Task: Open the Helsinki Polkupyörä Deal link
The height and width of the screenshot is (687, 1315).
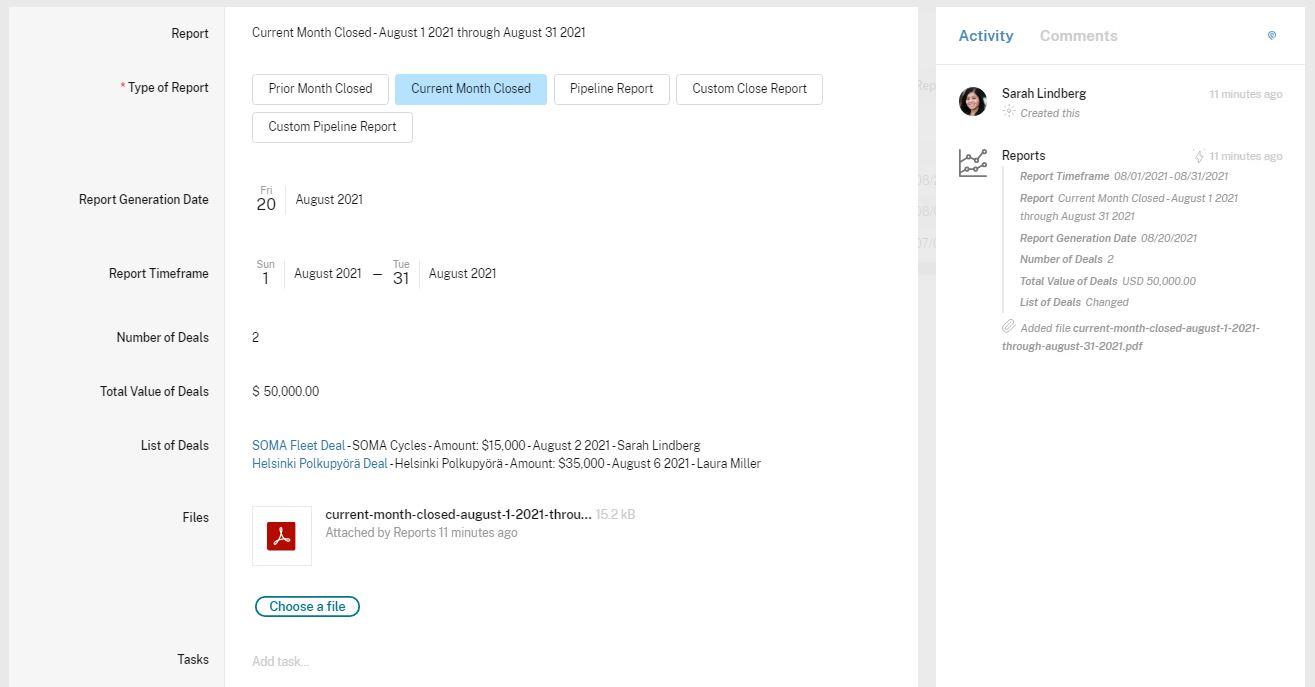Action: [319, 464]
